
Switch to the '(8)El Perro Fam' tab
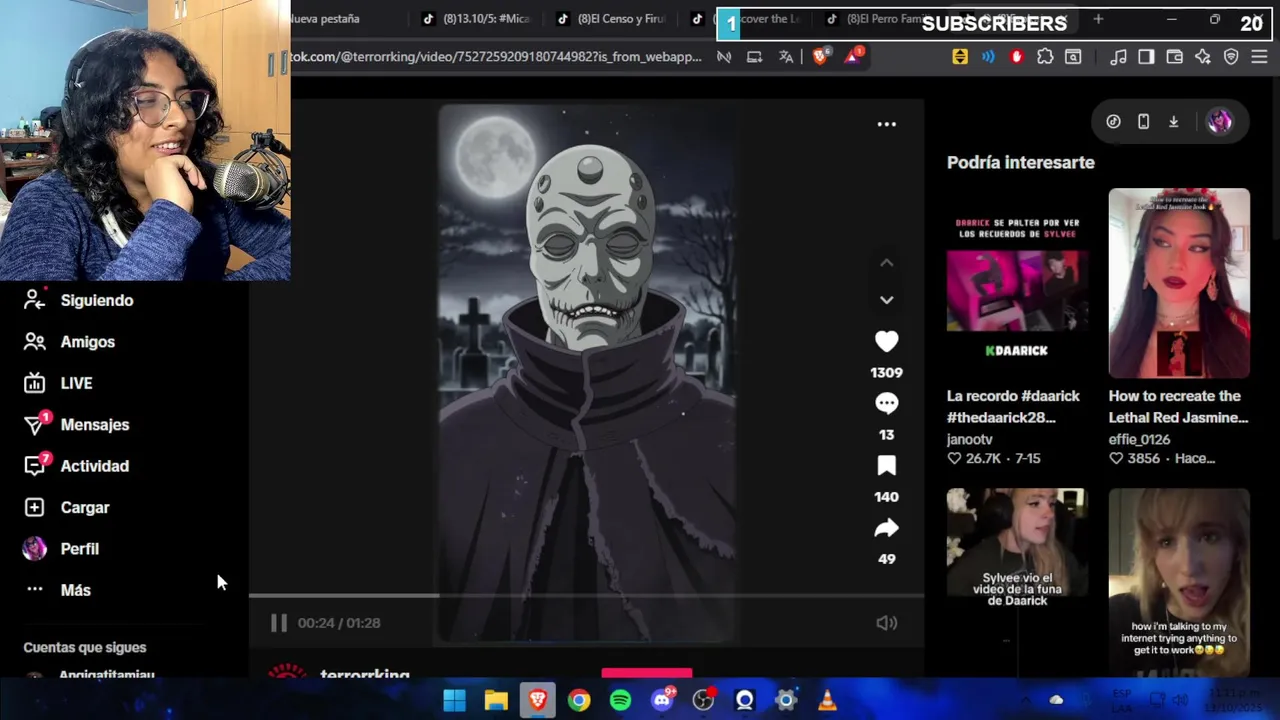click(880, 19)
